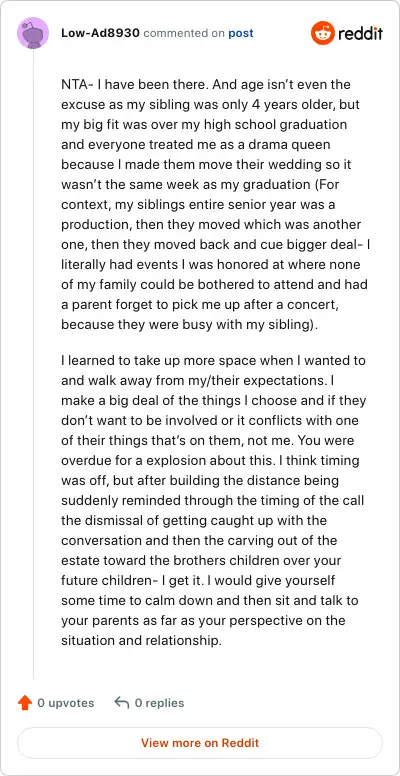Image resolution: width=400 pixels, height=776 pixels.
Task: Click 'because they were busy with my sibling)' line
Action: pyautogui.click(x=191, y=325)
